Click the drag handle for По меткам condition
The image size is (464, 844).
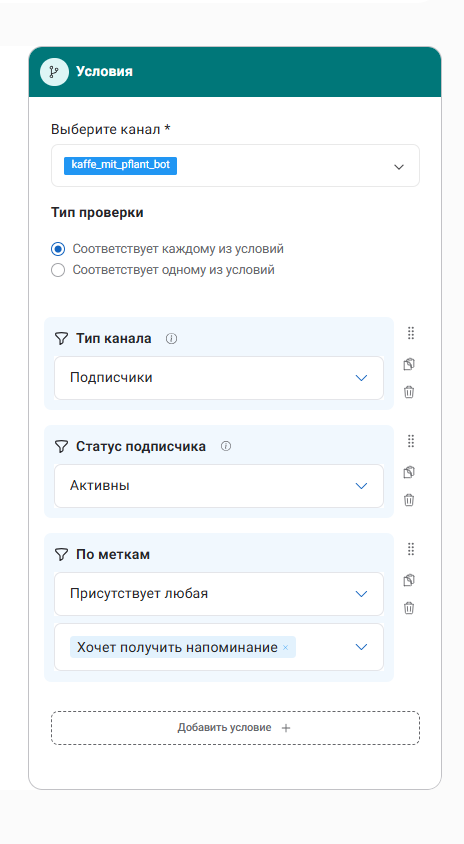point(411,549)
